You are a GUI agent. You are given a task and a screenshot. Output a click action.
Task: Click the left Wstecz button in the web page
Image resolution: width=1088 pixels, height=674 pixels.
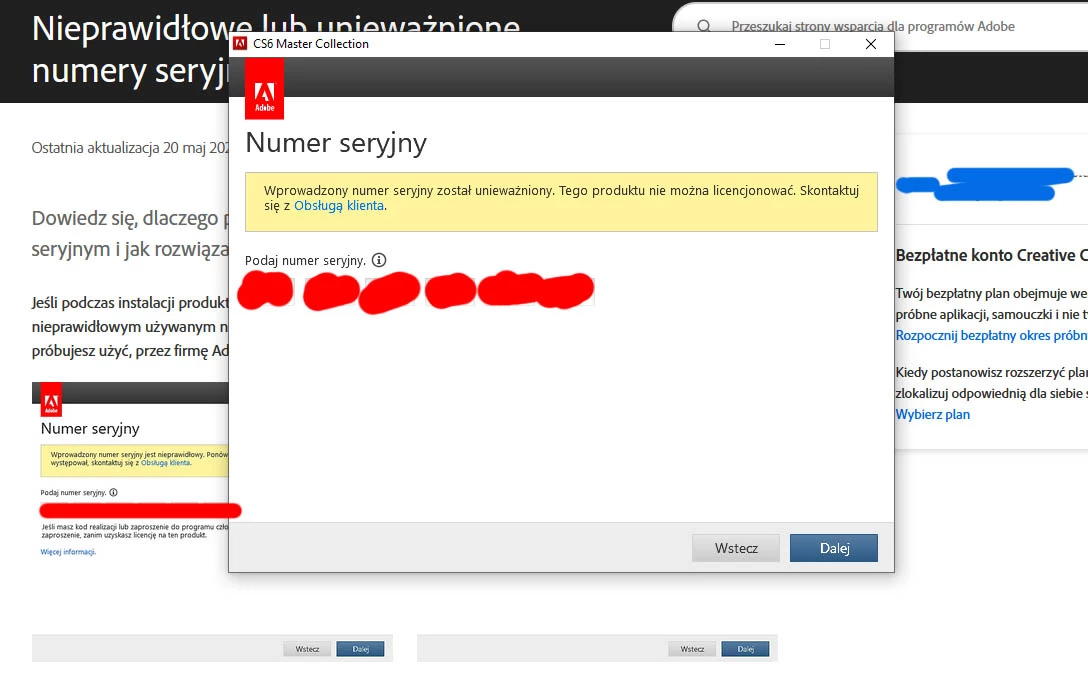tap(307, 649)
